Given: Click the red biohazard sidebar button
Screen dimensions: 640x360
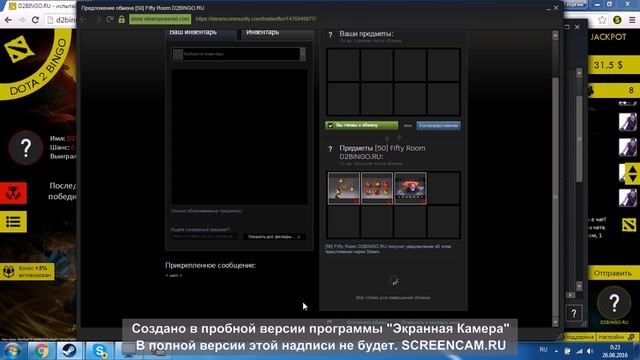Looking at the screenshot, I should point(13,193).
